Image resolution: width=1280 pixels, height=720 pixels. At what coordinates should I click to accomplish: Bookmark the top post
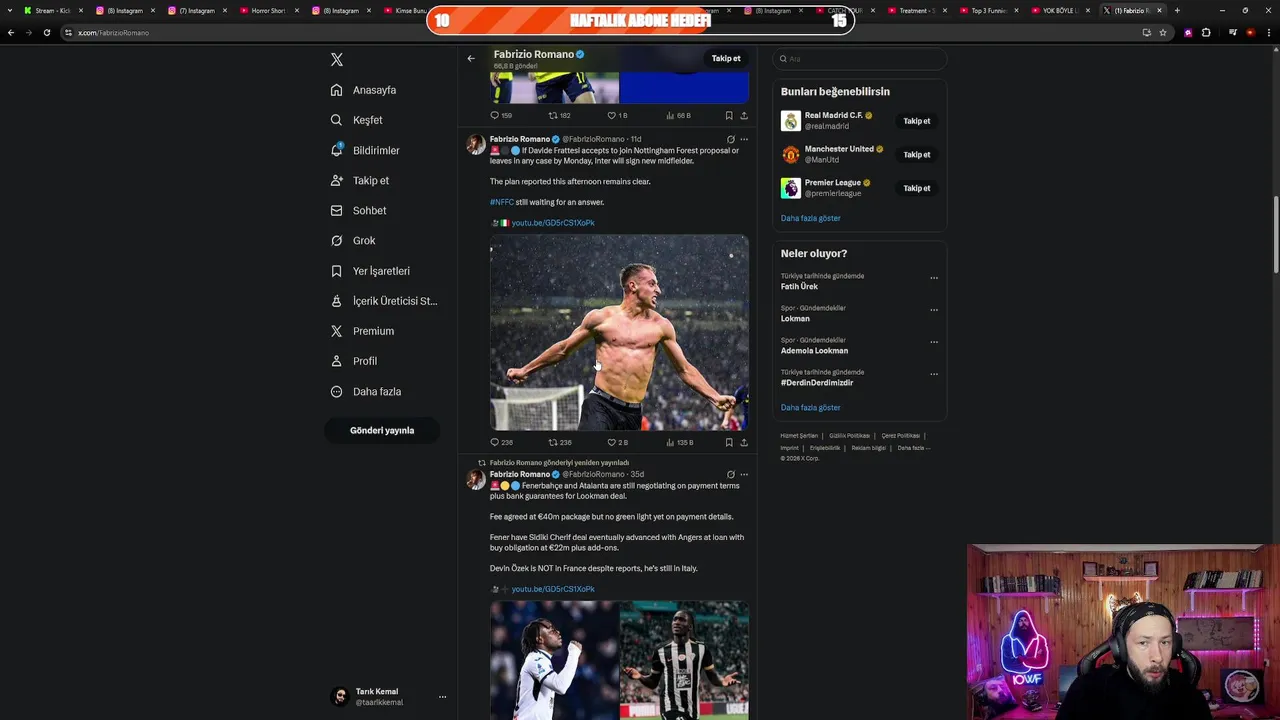coord(729,115)
